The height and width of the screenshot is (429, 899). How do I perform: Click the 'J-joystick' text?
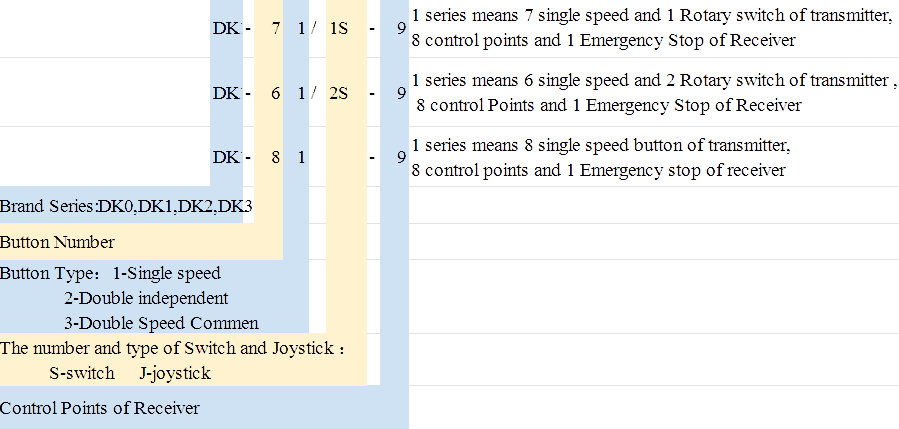175,374
